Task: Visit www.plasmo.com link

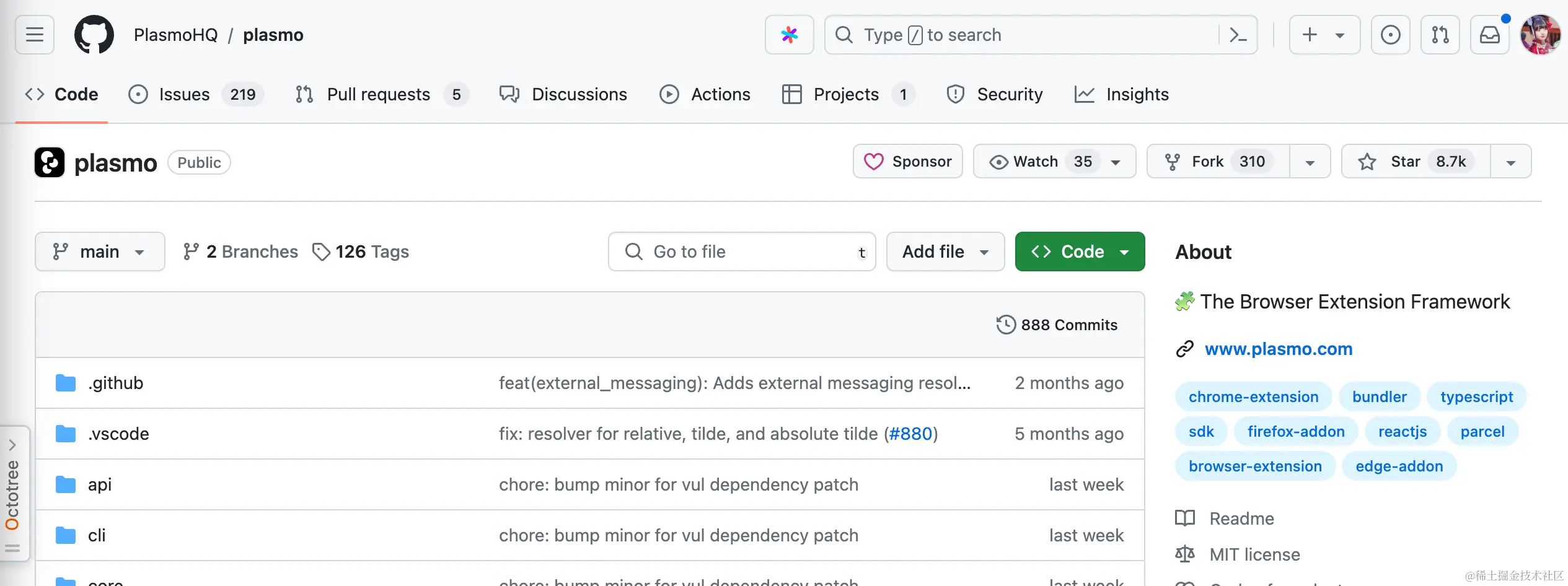Action: click(1279, 349)
